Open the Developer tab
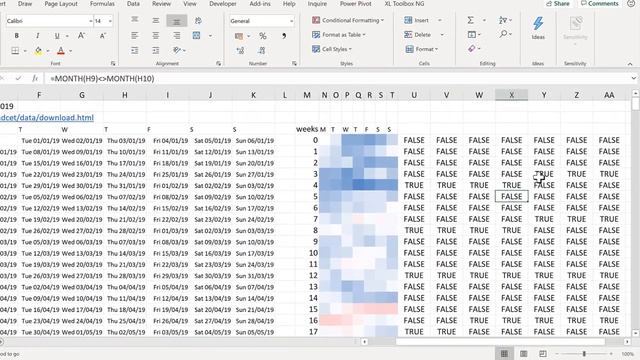Image resolution: width=640 pixels, height=360 pixels. point(223,4)
